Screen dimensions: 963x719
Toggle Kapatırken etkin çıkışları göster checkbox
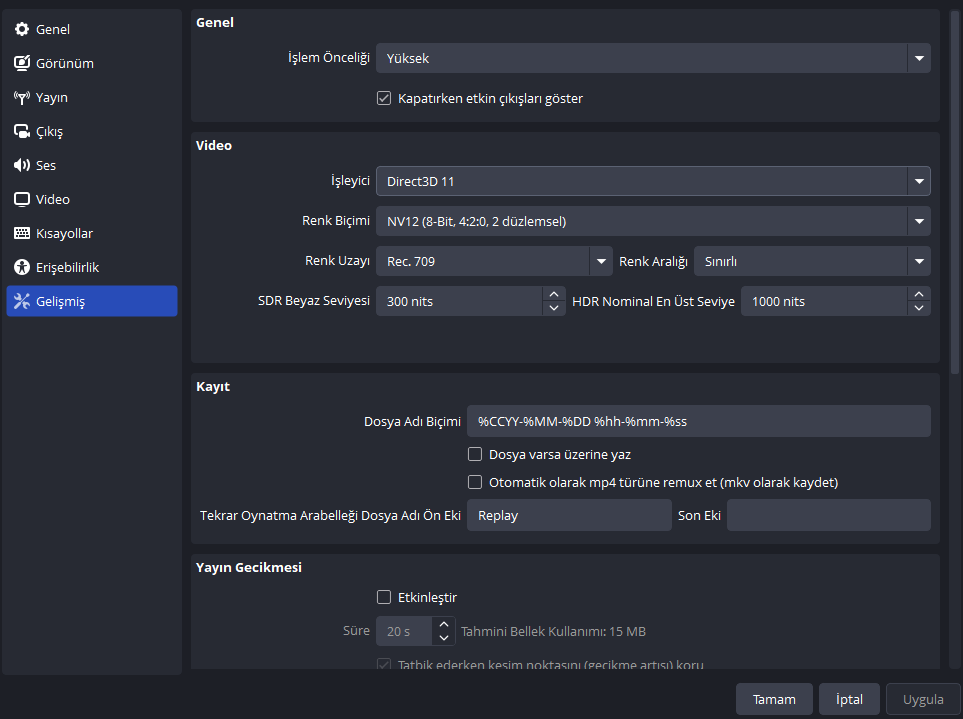pos(384,99)
